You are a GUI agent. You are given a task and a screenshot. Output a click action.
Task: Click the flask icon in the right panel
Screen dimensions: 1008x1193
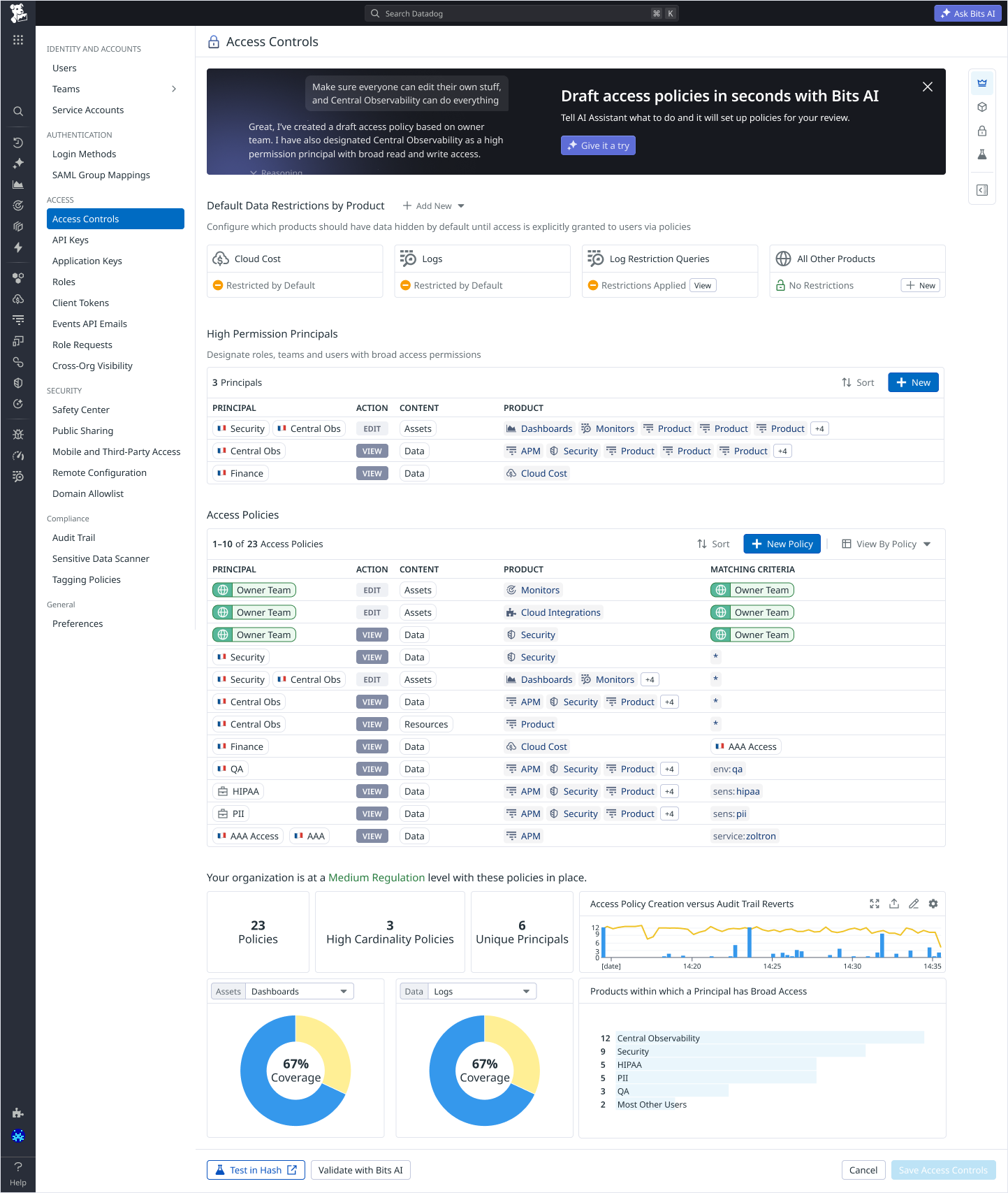click(x=981, y=154)
